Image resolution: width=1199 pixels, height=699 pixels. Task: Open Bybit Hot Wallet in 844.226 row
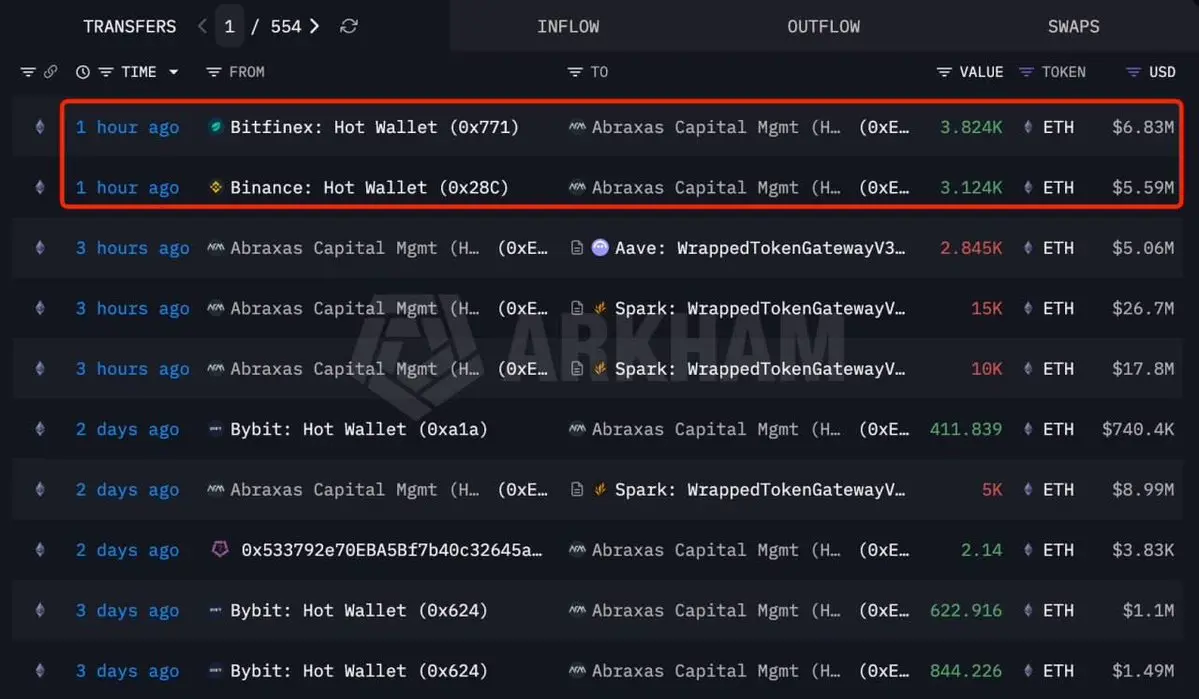tap(359, 671)
